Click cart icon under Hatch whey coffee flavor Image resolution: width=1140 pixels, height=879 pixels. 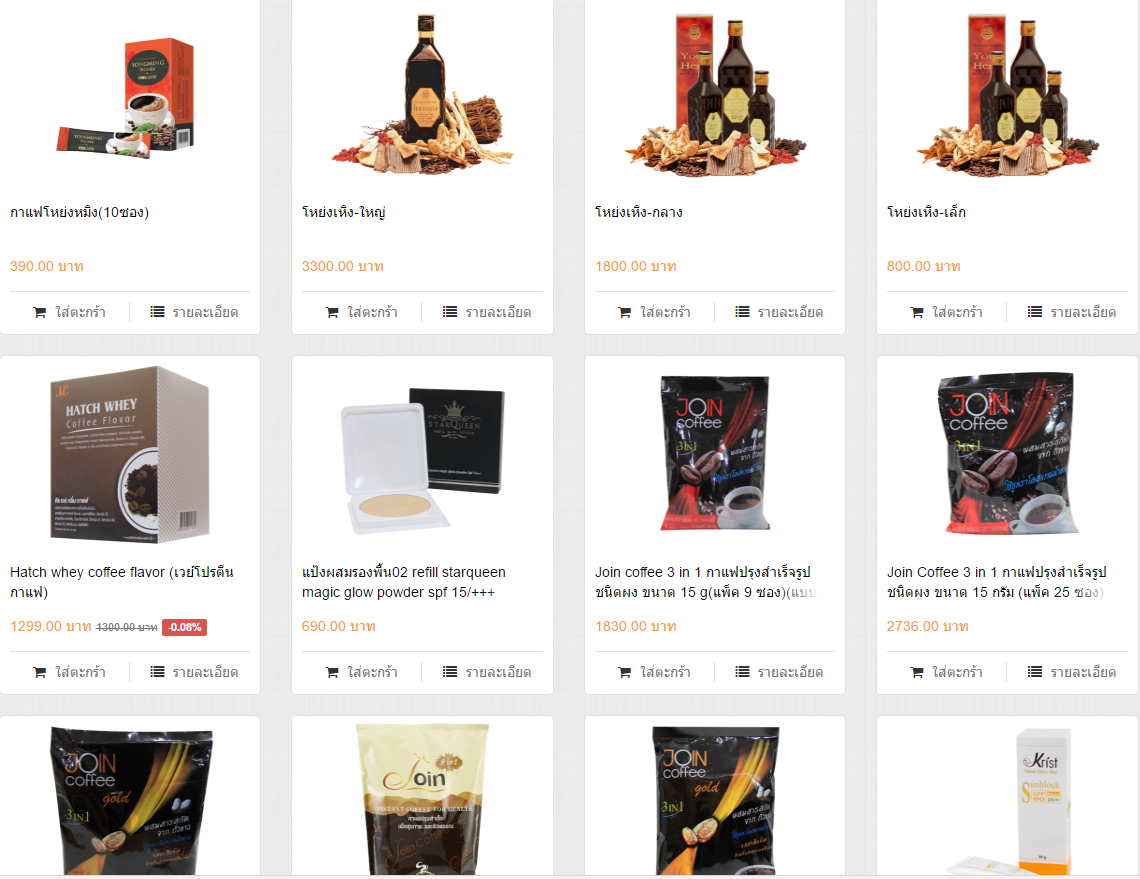(39, 673)
